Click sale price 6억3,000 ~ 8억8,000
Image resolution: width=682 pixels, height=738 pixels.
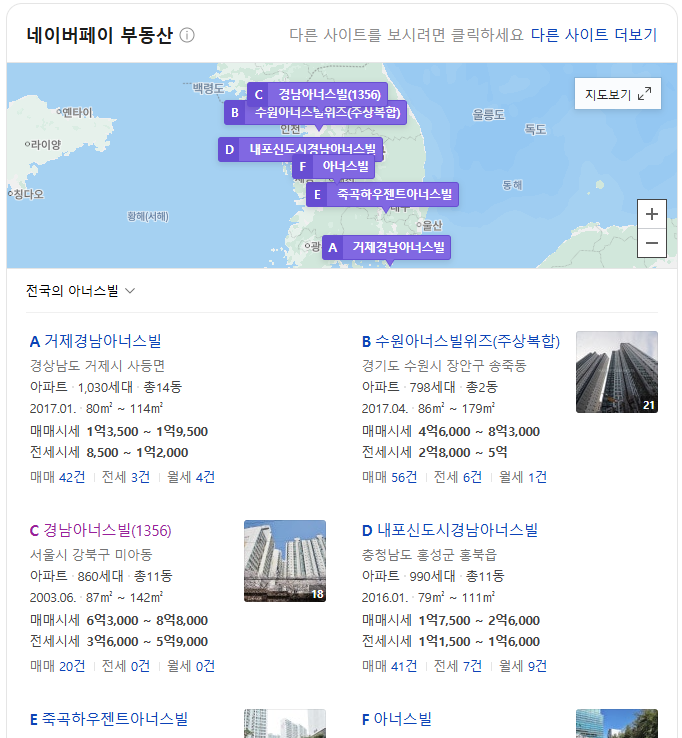[147, 620]
